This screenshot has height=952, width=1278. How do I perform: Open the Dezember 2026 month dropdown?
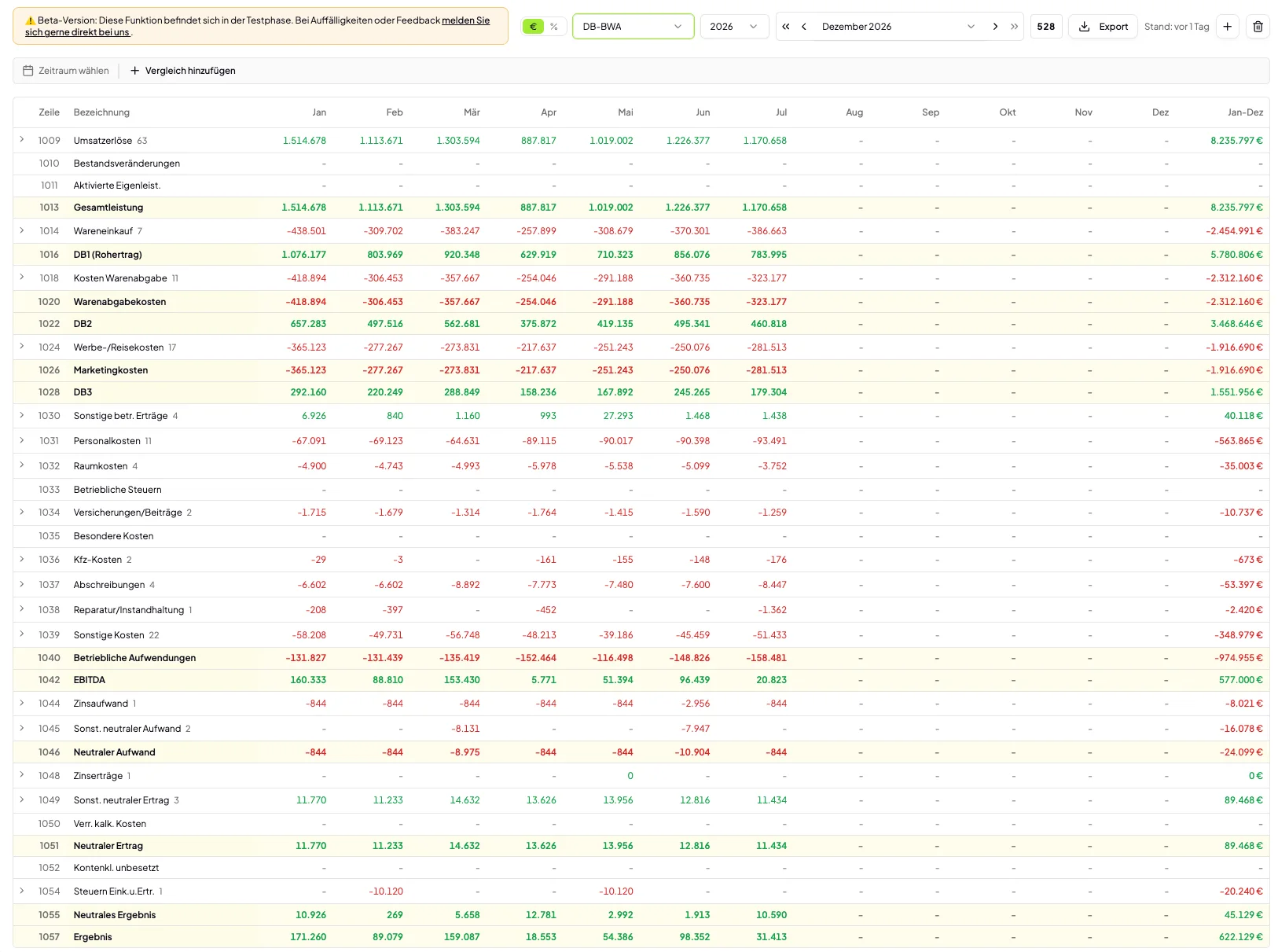[898, 27]
